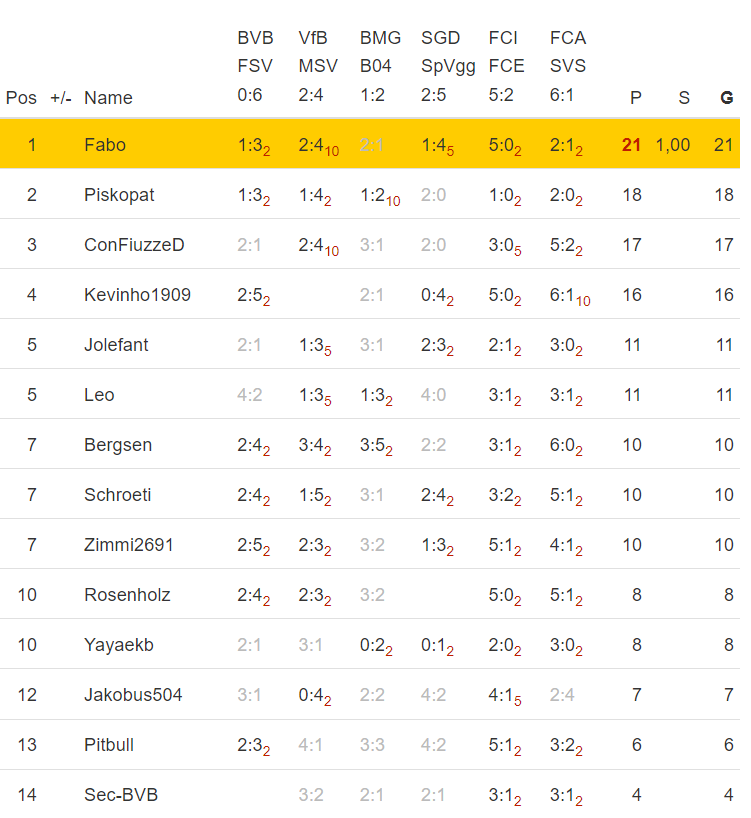The width and height of the screenshot is (751, 818).
Task: Select the Jolefant row name
Action: click(x=116, y=345)
